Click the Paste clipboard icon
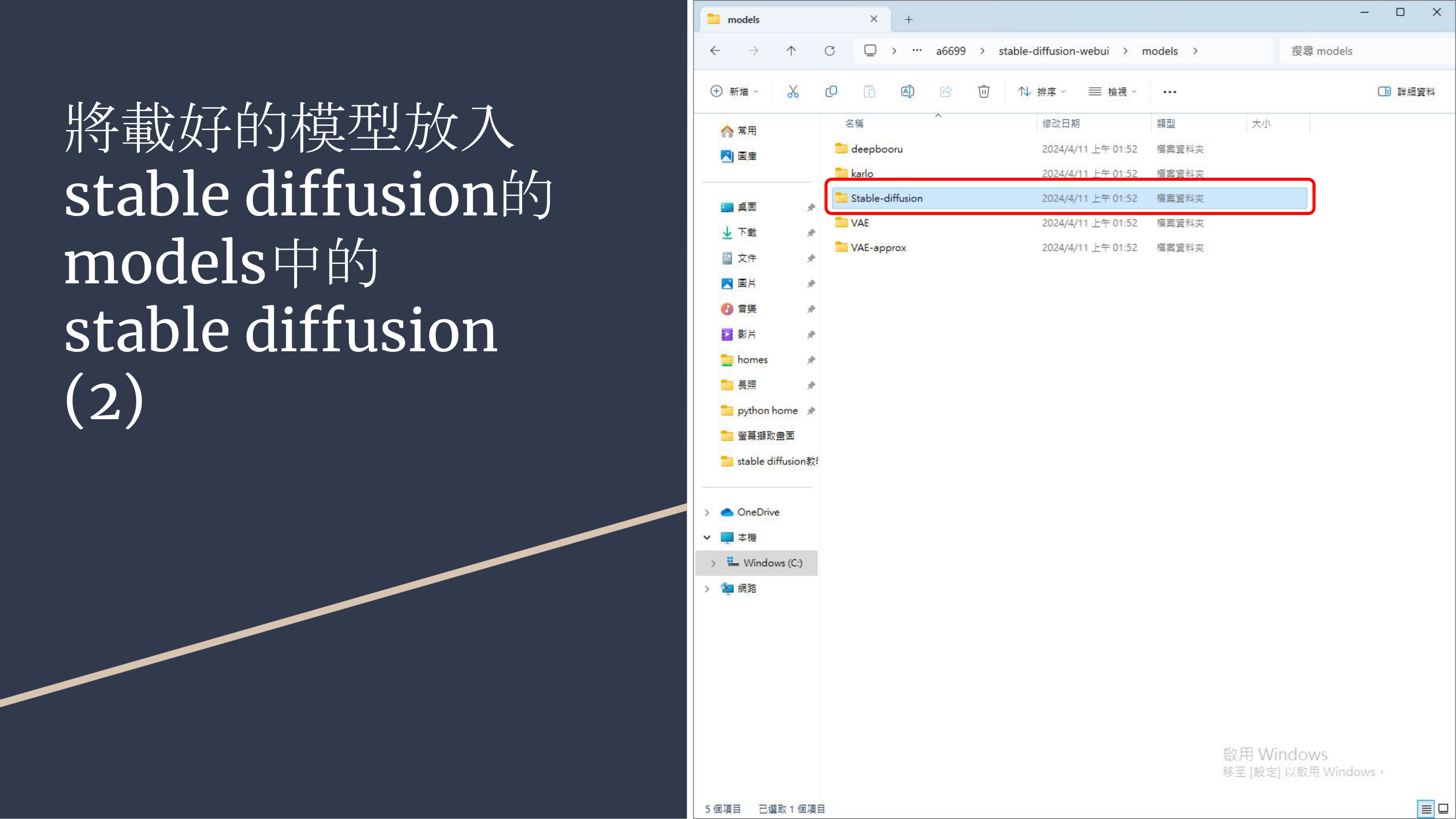 coord(869,92)
